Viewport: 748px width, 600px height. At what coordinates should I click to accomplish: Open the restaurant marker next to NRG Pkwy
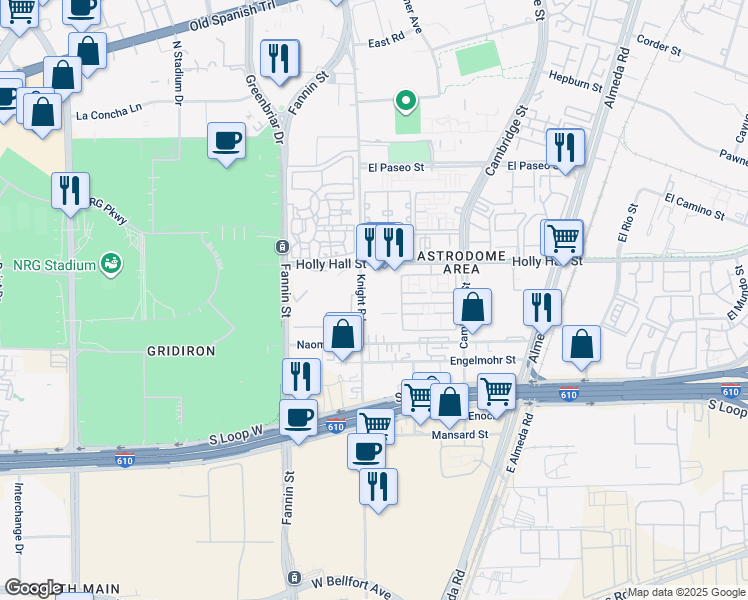click(x=70, y=195)
